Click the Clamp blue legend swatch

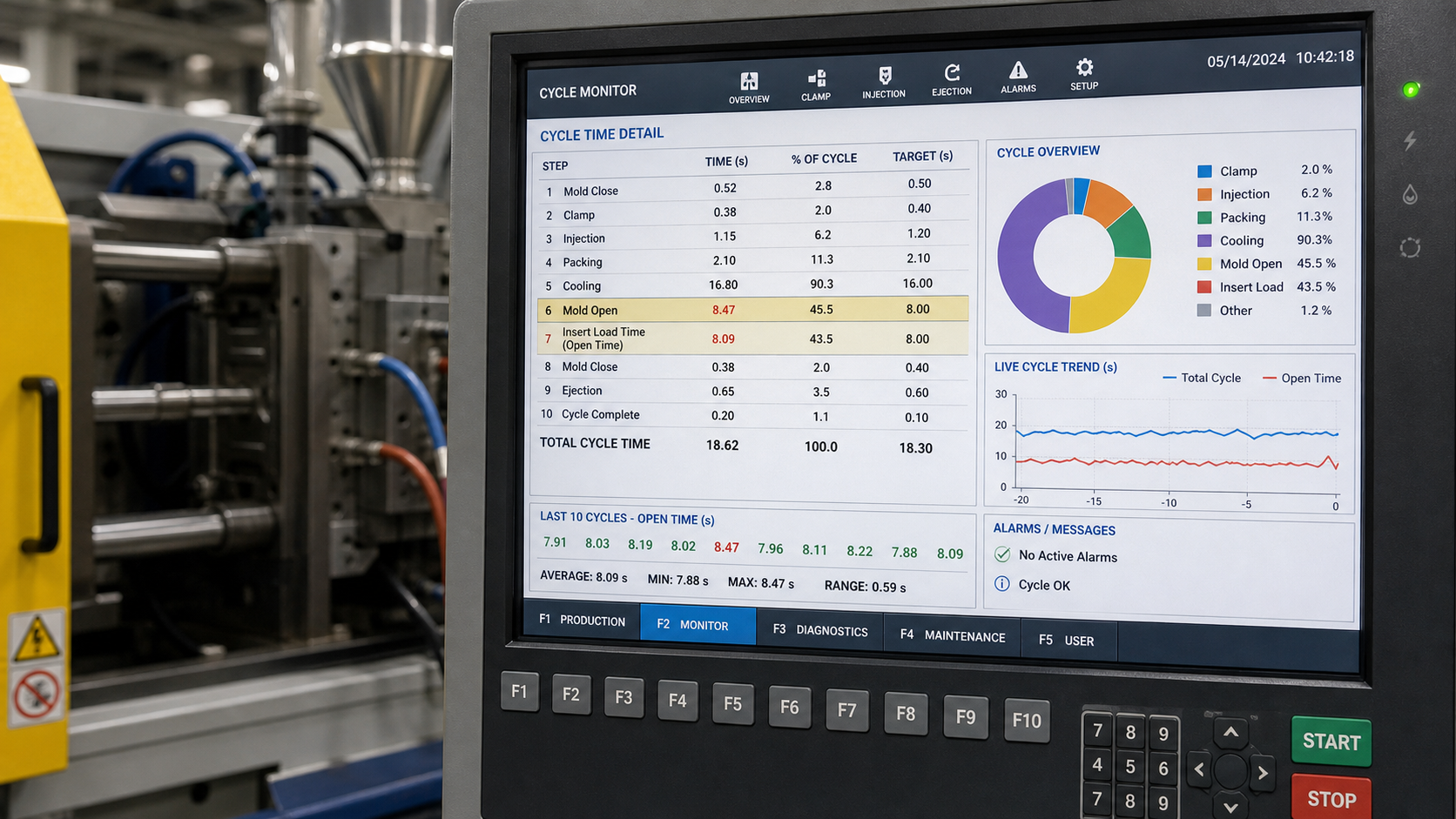click(x=1204, y=171)
